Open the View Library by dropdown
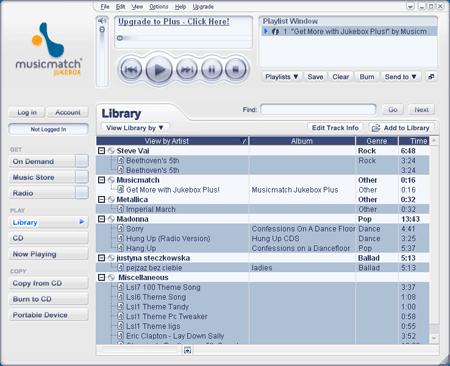This screenshot has height=366, width=450. [135, 128]
